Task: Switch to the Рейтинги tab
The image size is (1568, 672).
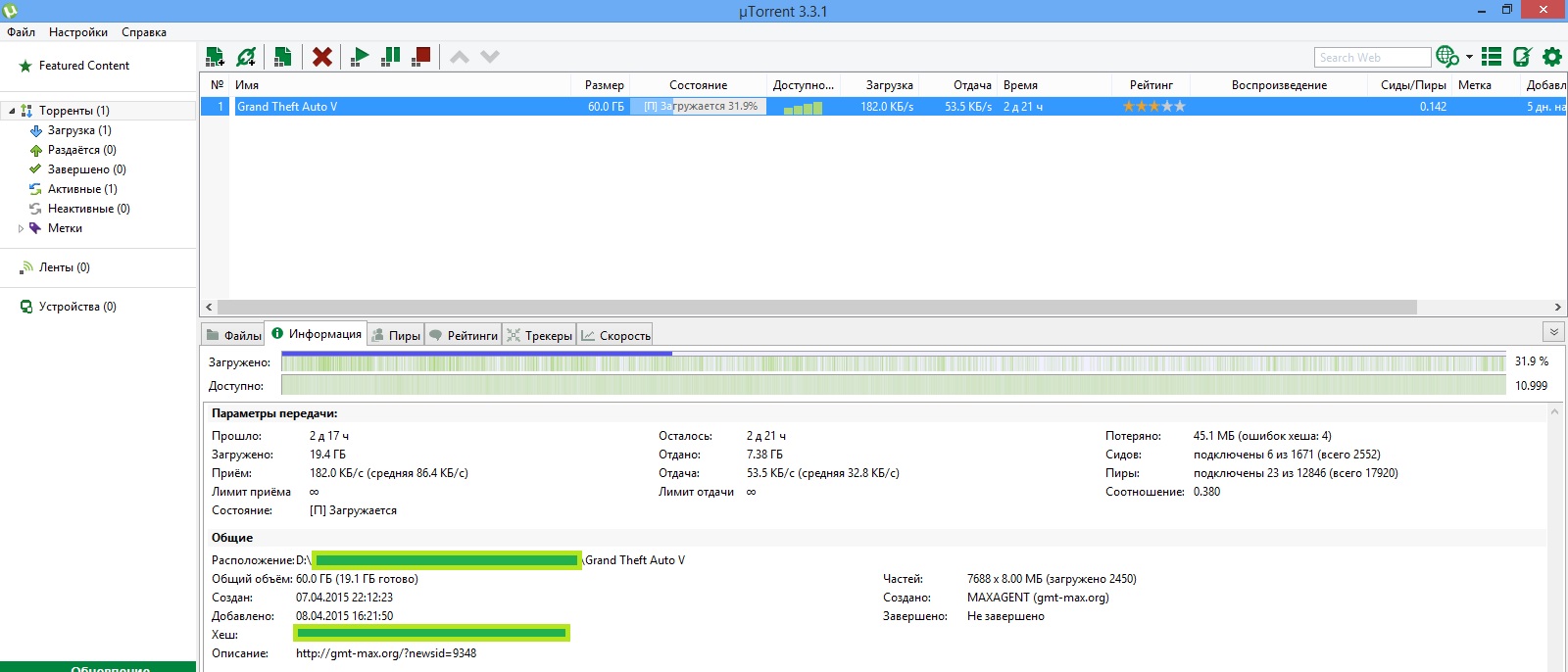Action: [464, 335]
